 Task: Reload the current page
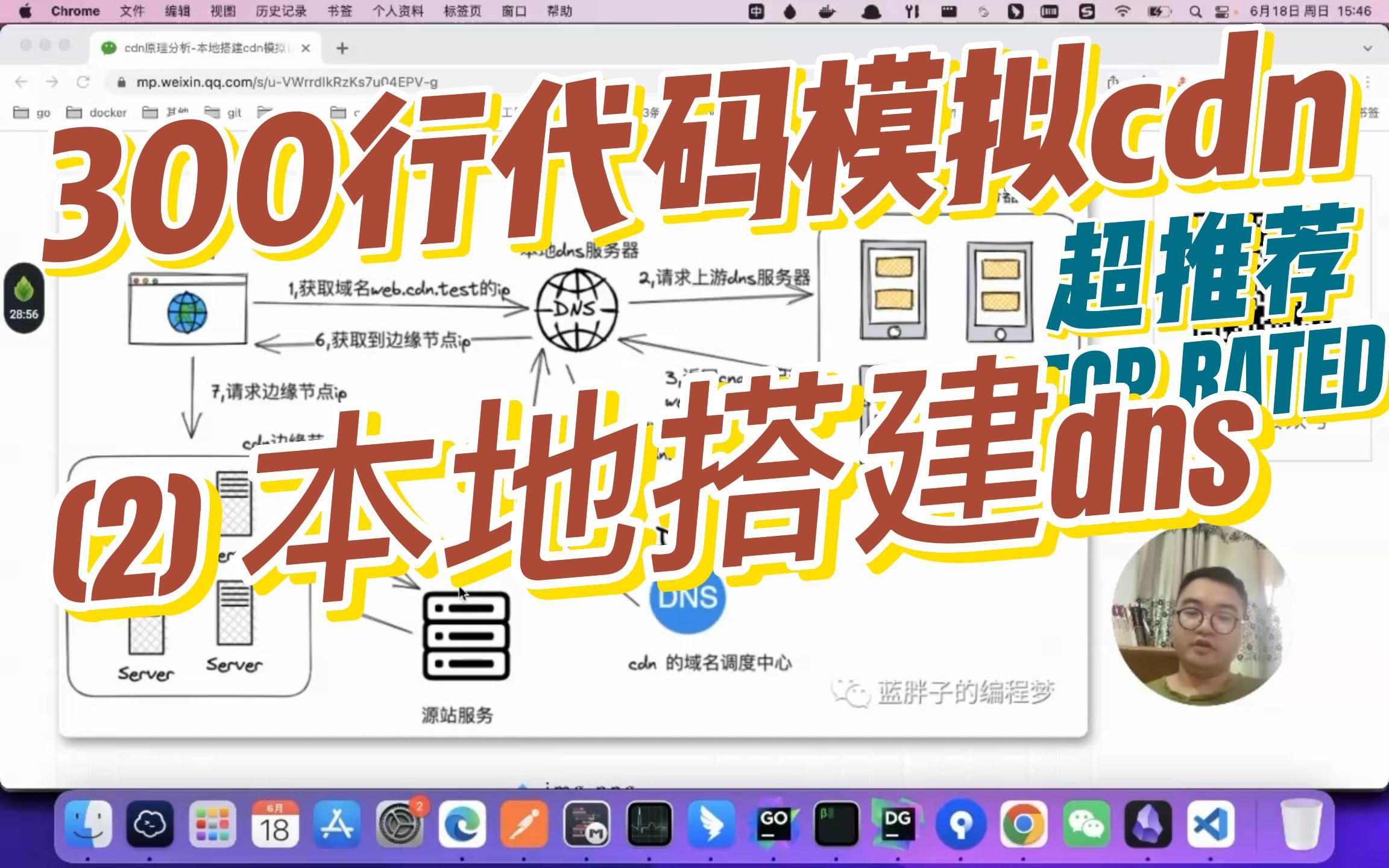tap(83, 81)
